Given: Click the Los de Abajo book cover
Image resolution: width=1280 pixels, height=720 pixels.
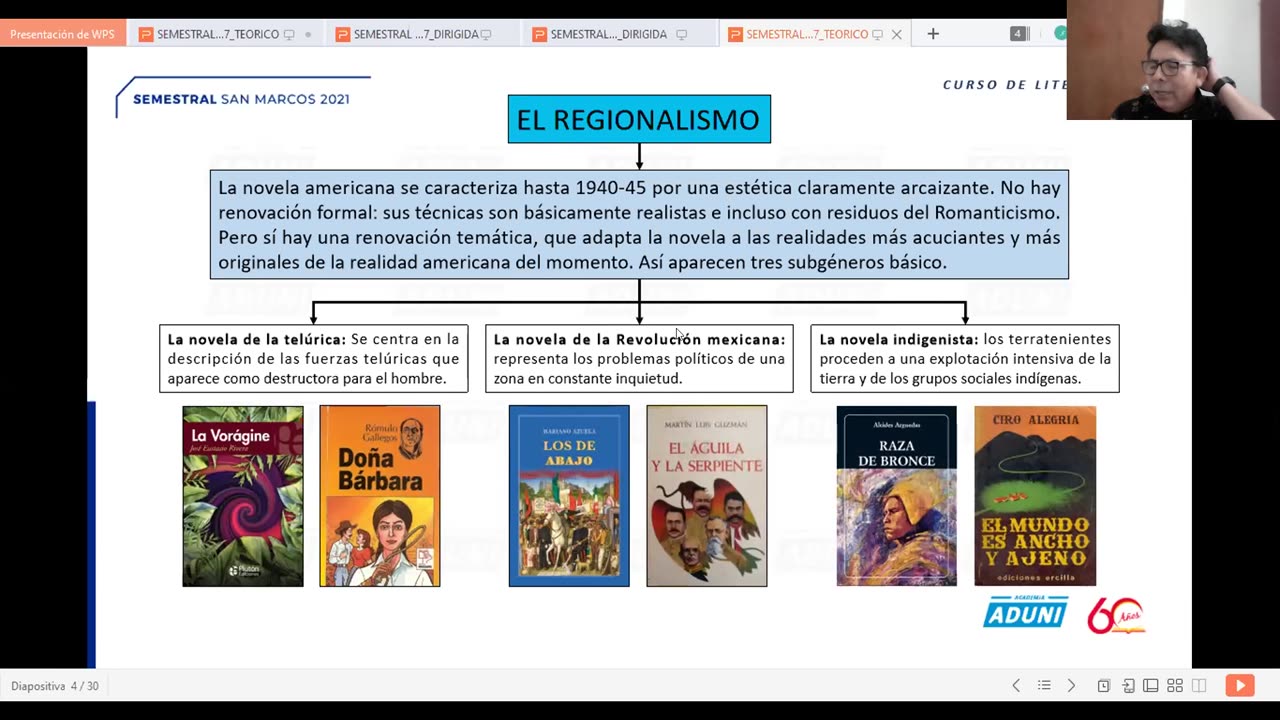Looking at the screenshot, I should coord(569,496).
